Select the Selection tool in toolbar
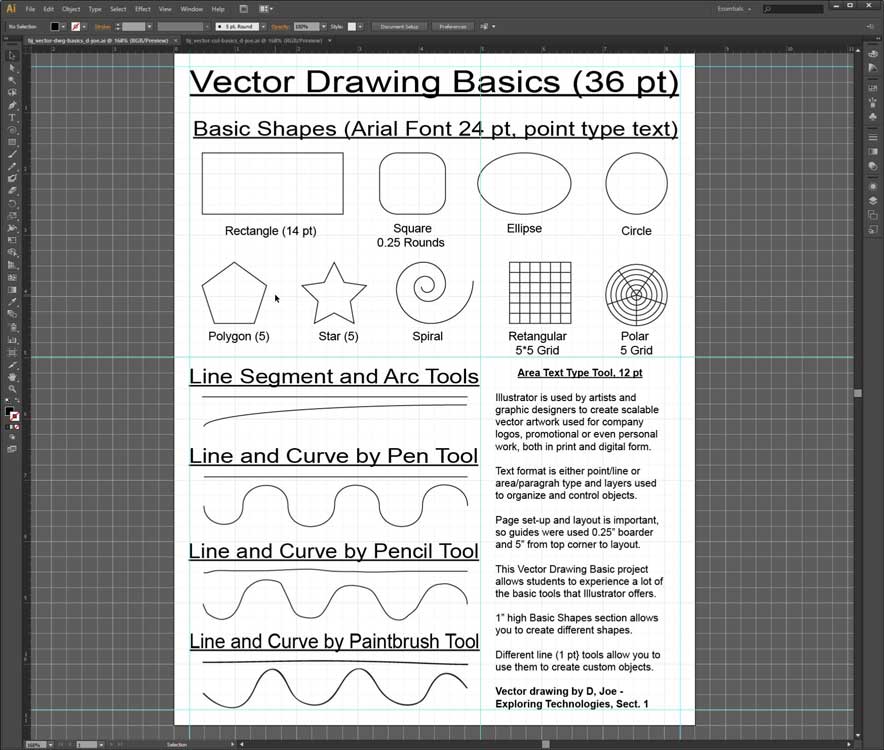 12,56
